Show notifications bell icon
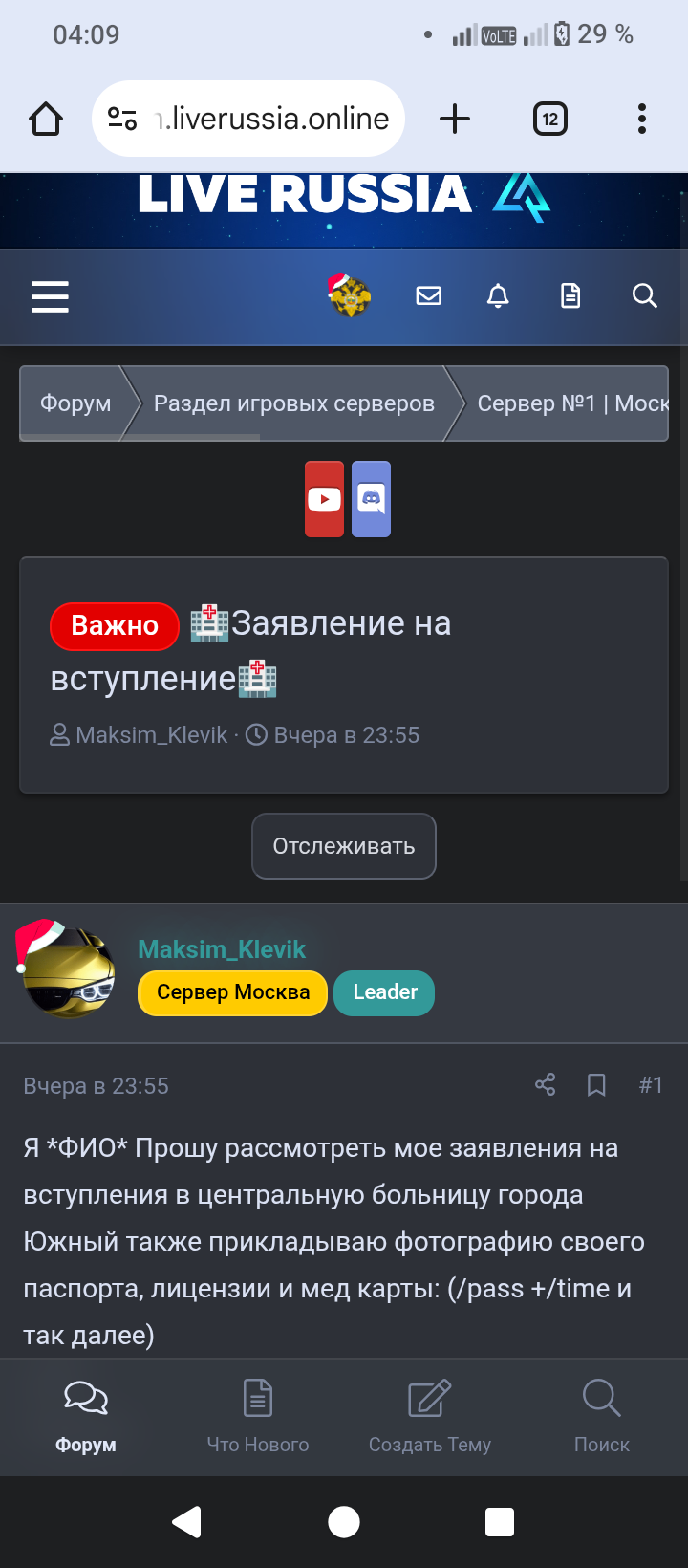 (x=498, y=296)
